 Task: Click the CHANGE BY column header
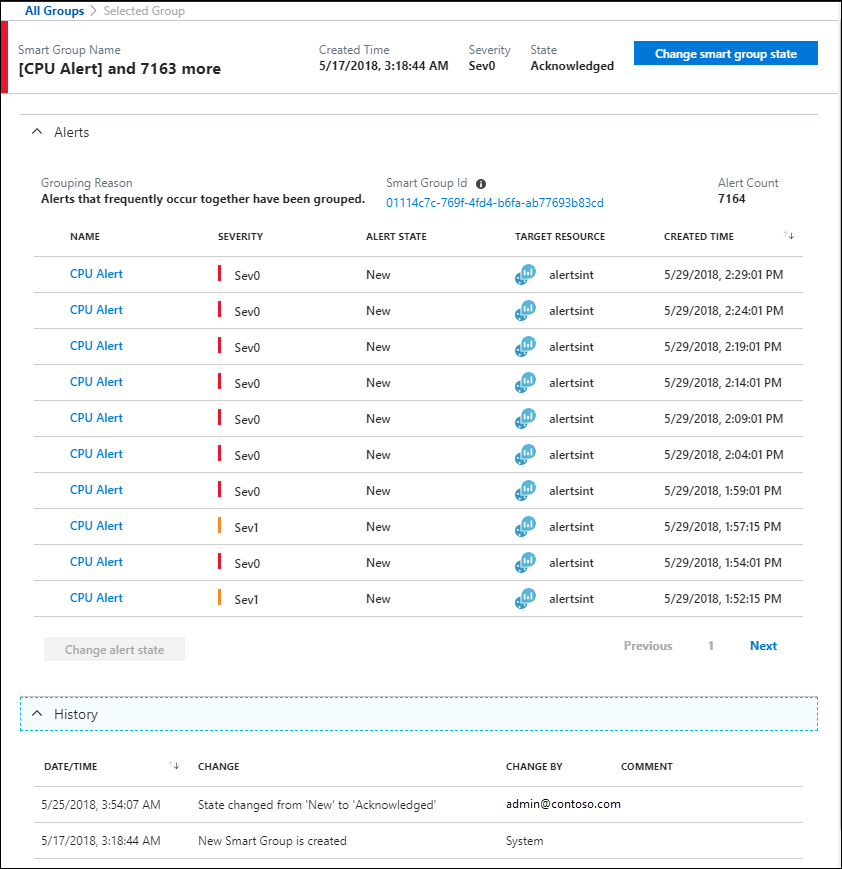(x=534, y=766)
